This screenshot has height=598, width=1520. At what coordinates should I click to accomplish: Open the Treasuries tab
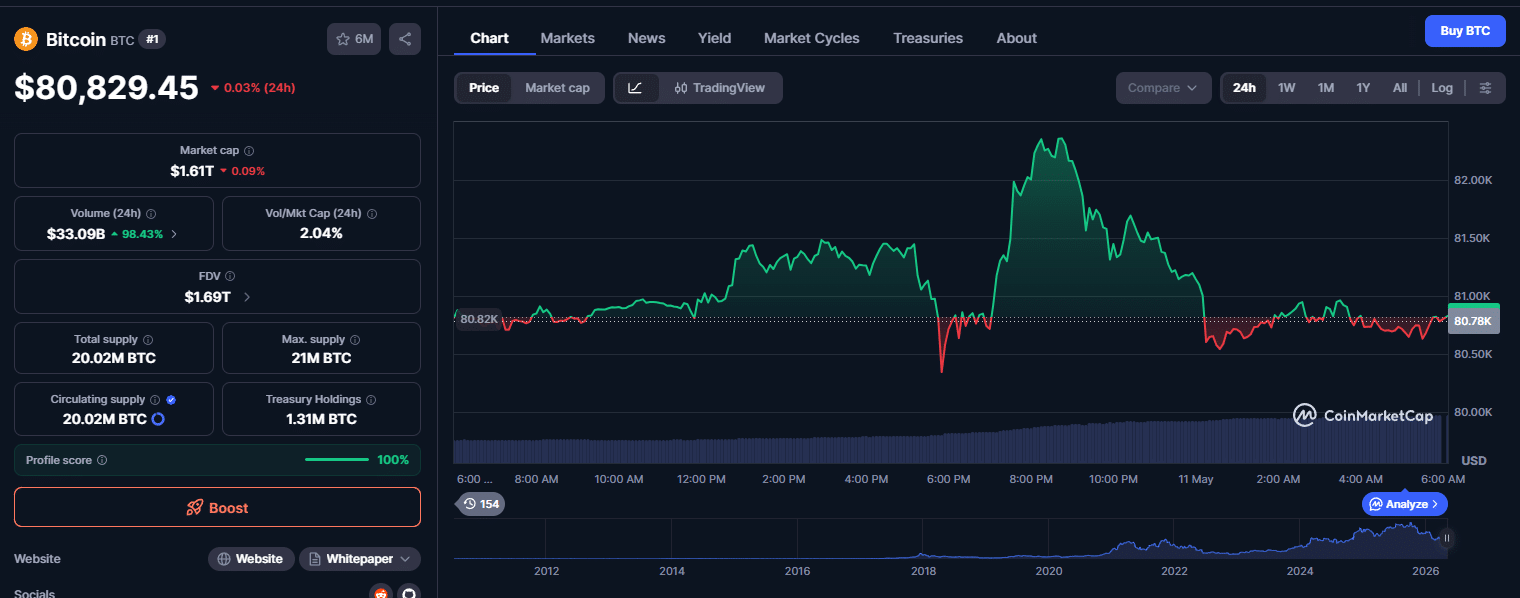click(x=928, y=38)
